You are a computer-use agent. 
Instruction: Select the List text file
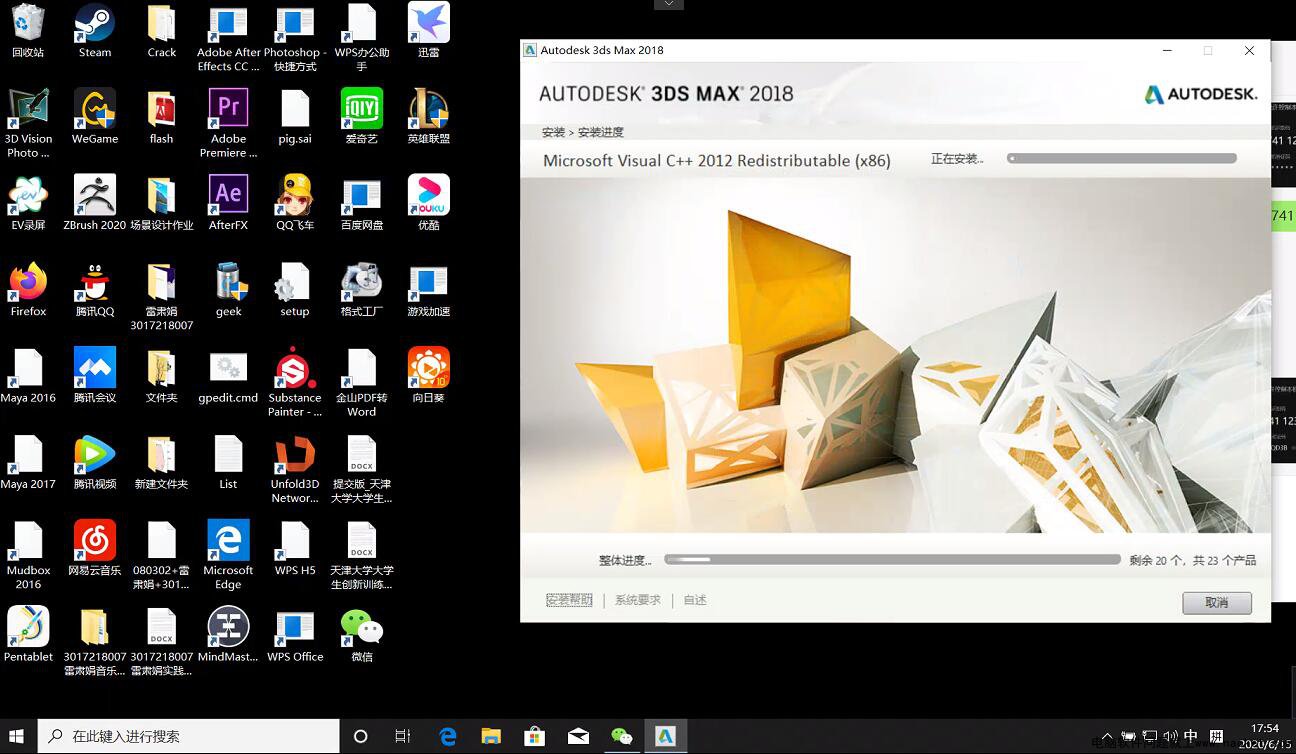228,463
